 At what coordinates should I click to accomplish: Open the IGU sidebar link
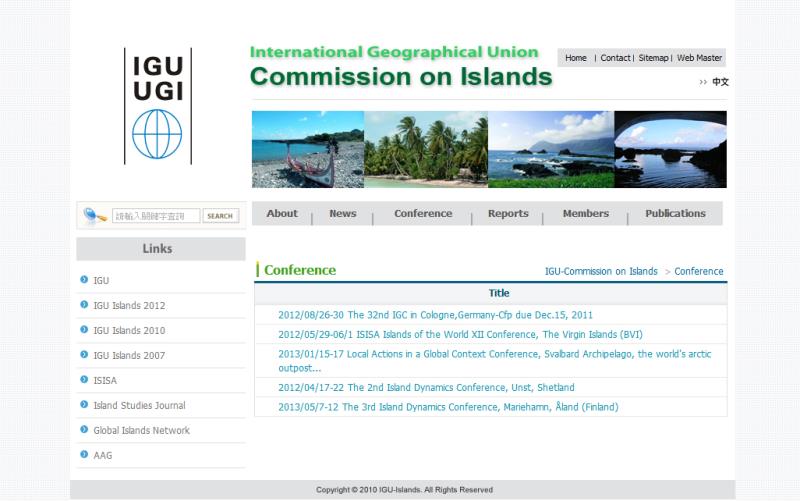101,280
